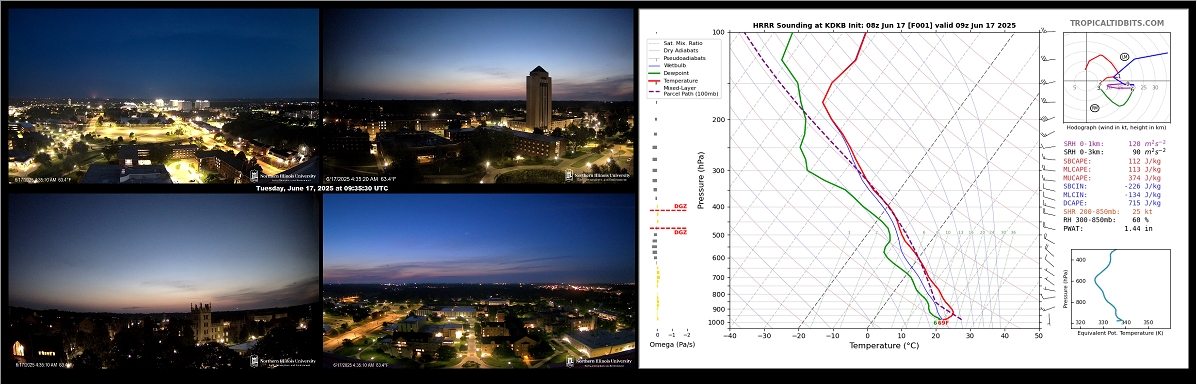Click the RM storm motion marker on the hodograph
1197x385 pixels.
click(x=1095, y=108)
